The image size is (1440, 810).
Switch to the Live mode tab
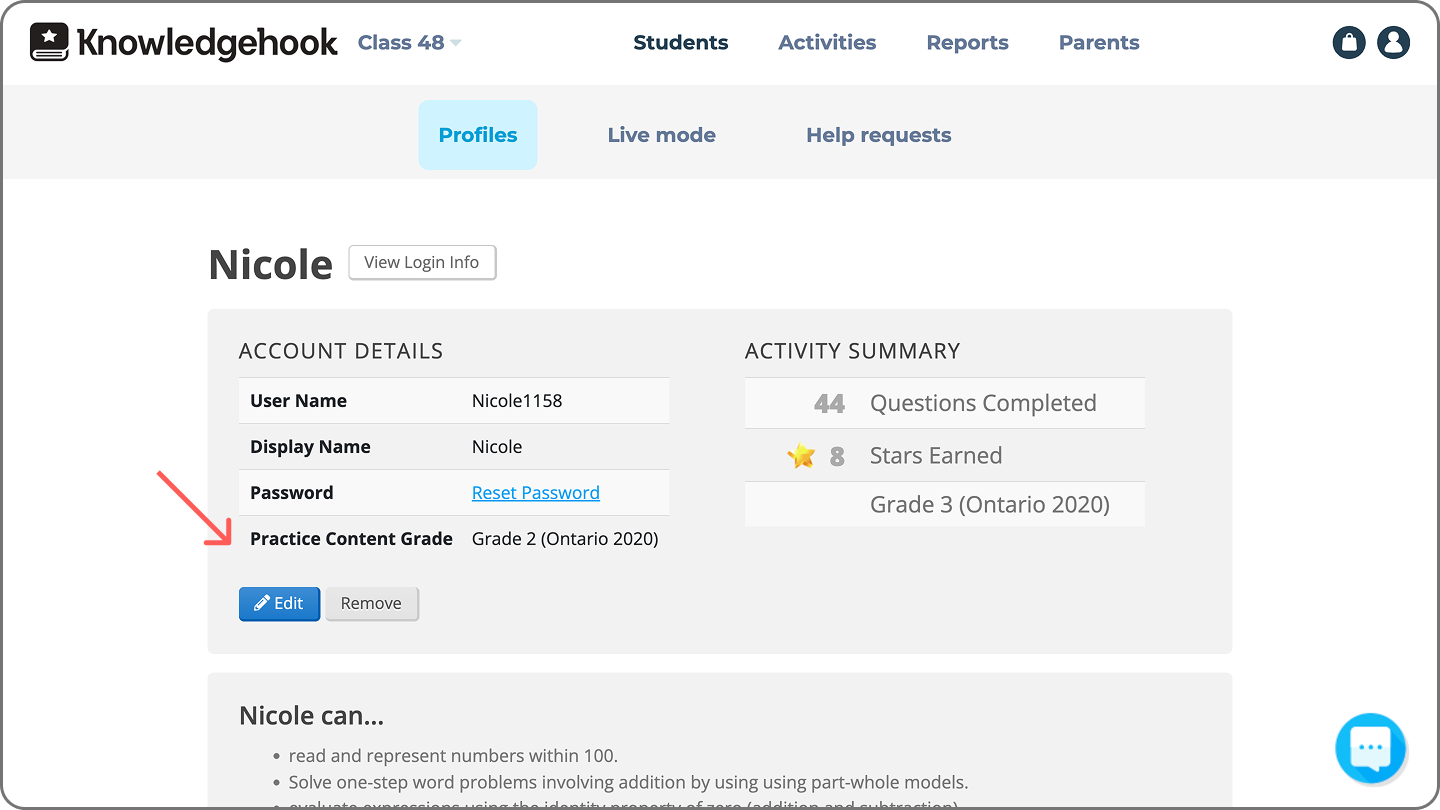click(x=662, y=135)
